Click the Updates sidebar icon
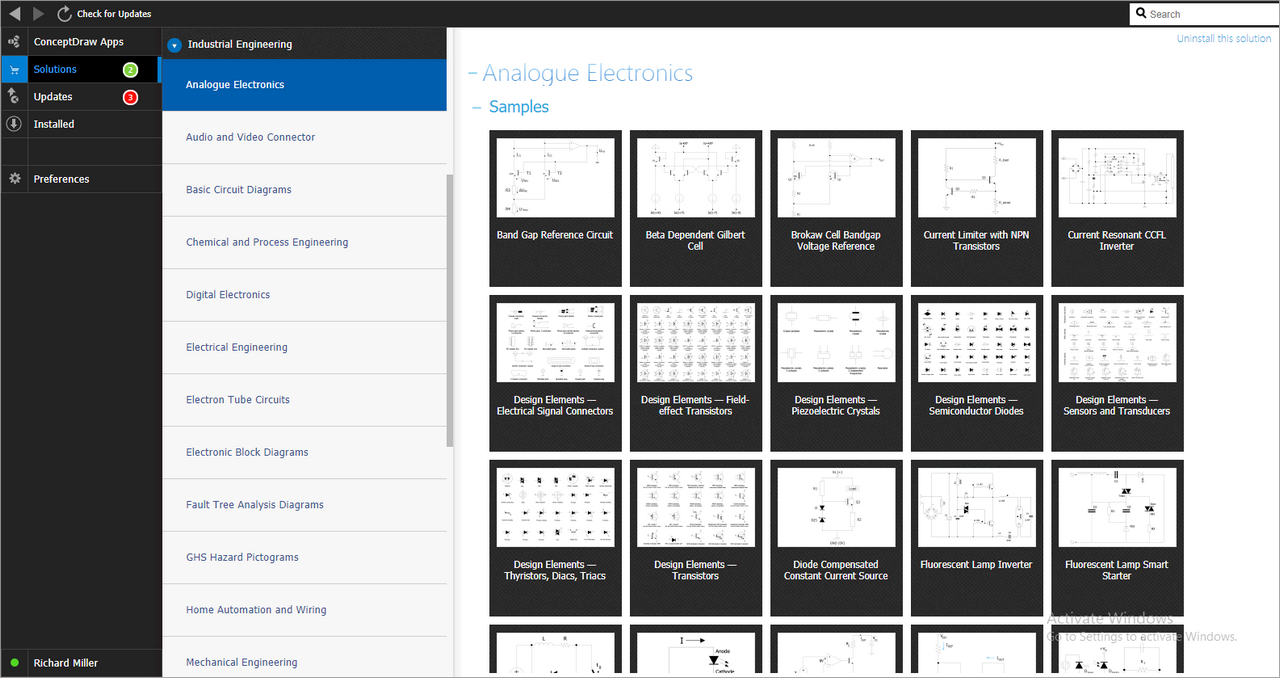Viewport: 1280px width, 678px height. point(14,96)
